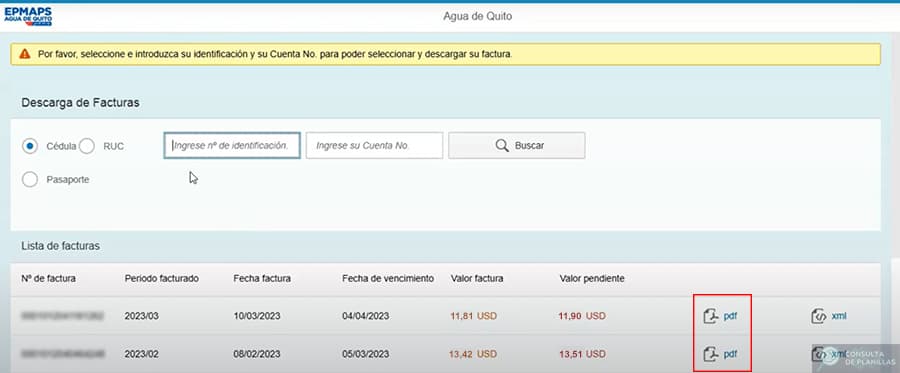Screen dimensions: 900x373
Task: Select the RUC radio button
Action: [x=87, y=146]
